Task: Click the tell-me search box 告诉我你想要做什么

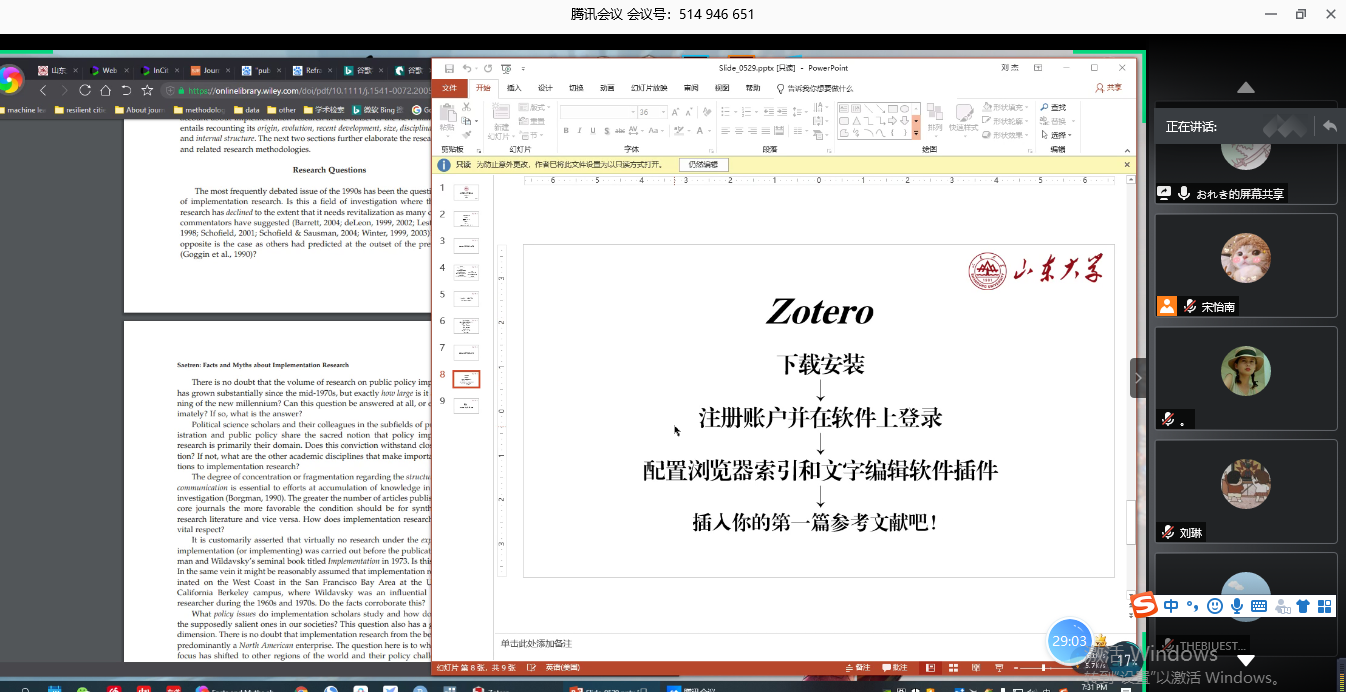Action: coord(814,88)
